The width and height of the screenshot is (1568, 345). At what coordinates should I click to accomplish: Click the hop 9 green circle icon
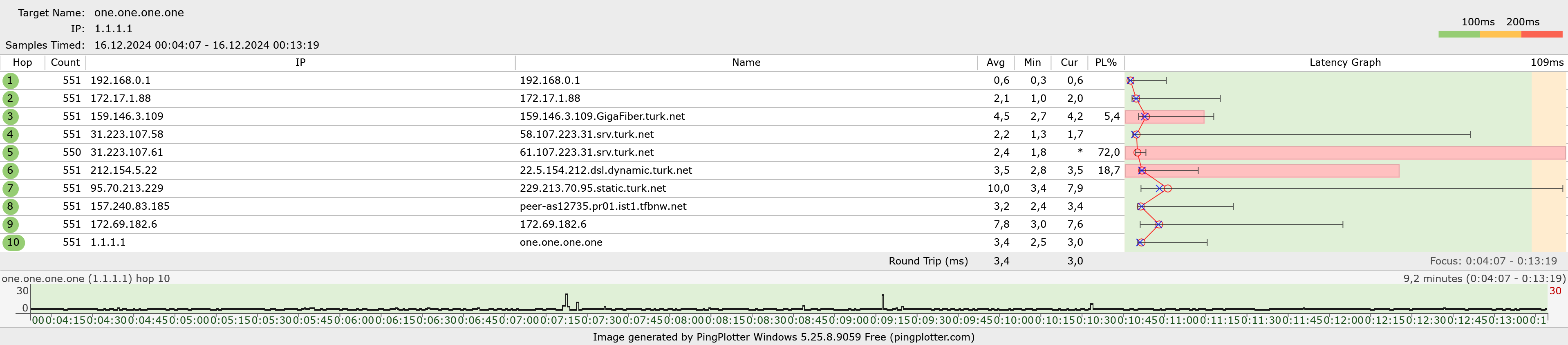coord(10,224)
